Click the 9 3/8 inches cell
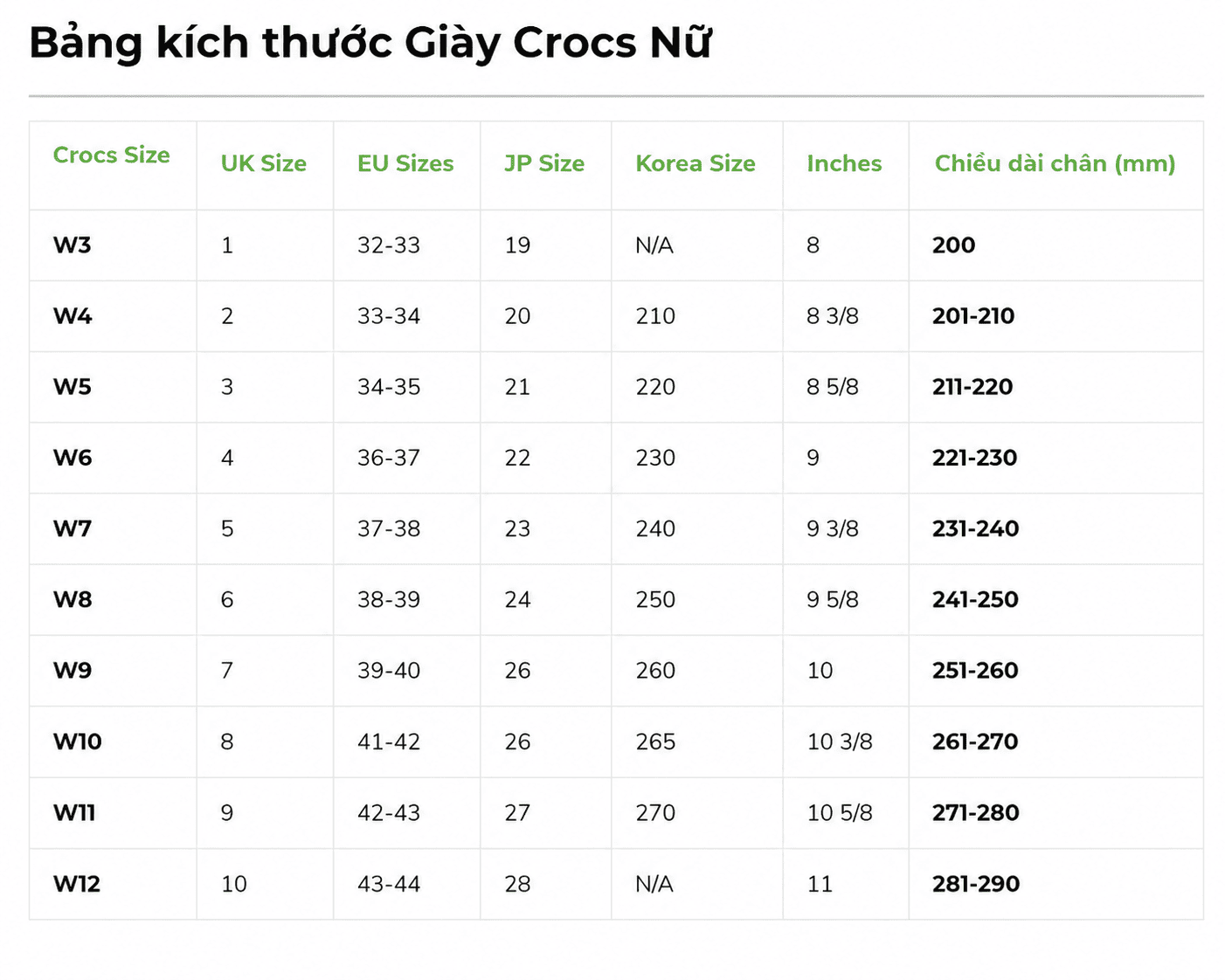Screen dimensions: 1225x980 (x=833, y=528)
